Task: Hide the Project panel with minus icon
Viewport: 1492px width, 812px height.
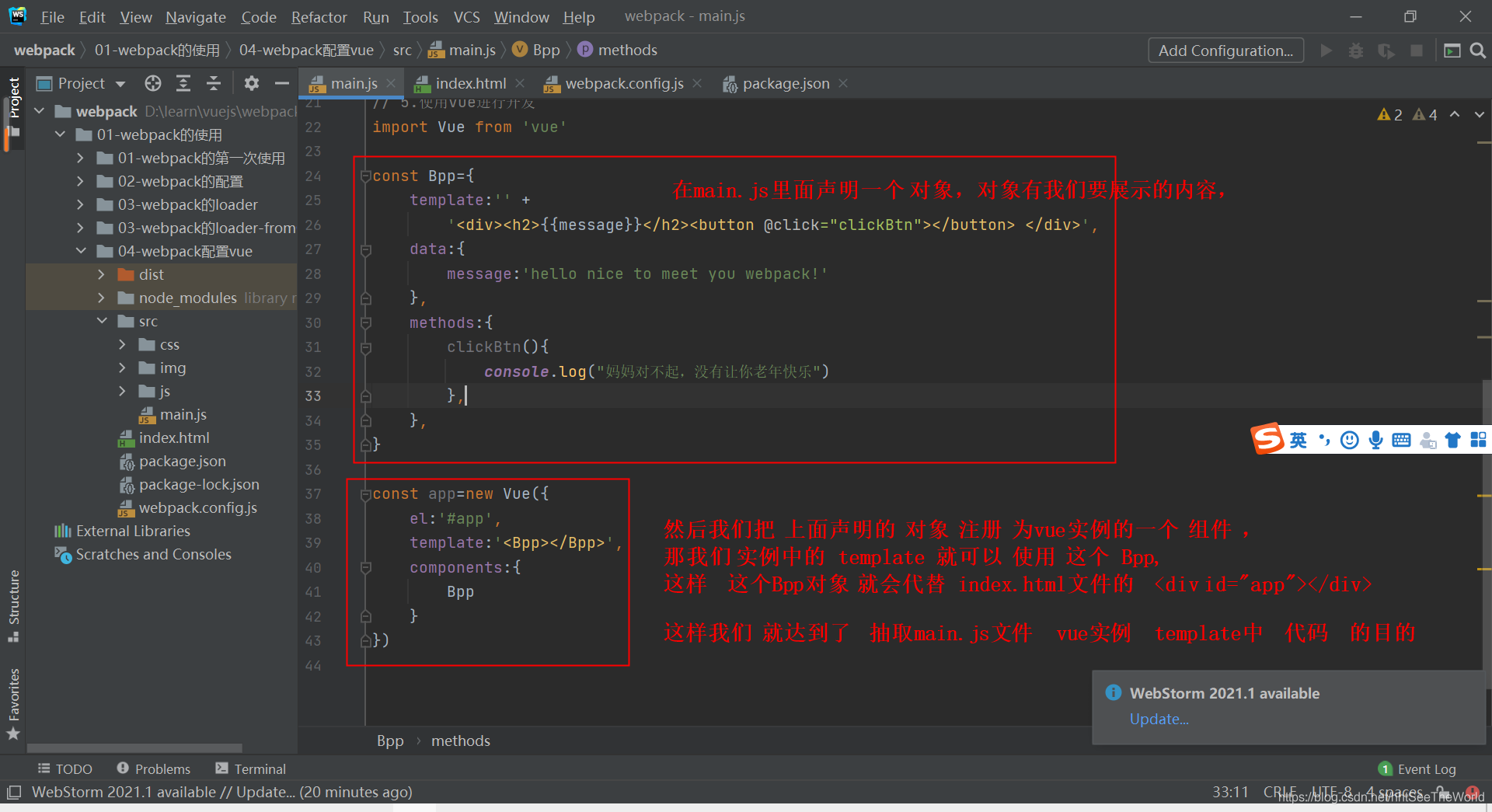Action: (x=282, y=83)
